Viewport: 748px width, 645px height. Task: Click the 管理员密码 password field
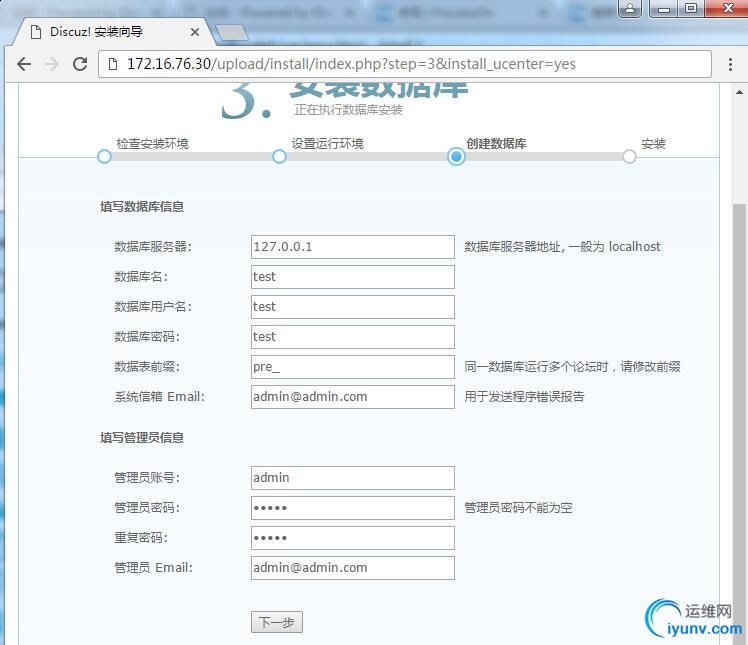(x=353, y=508)
